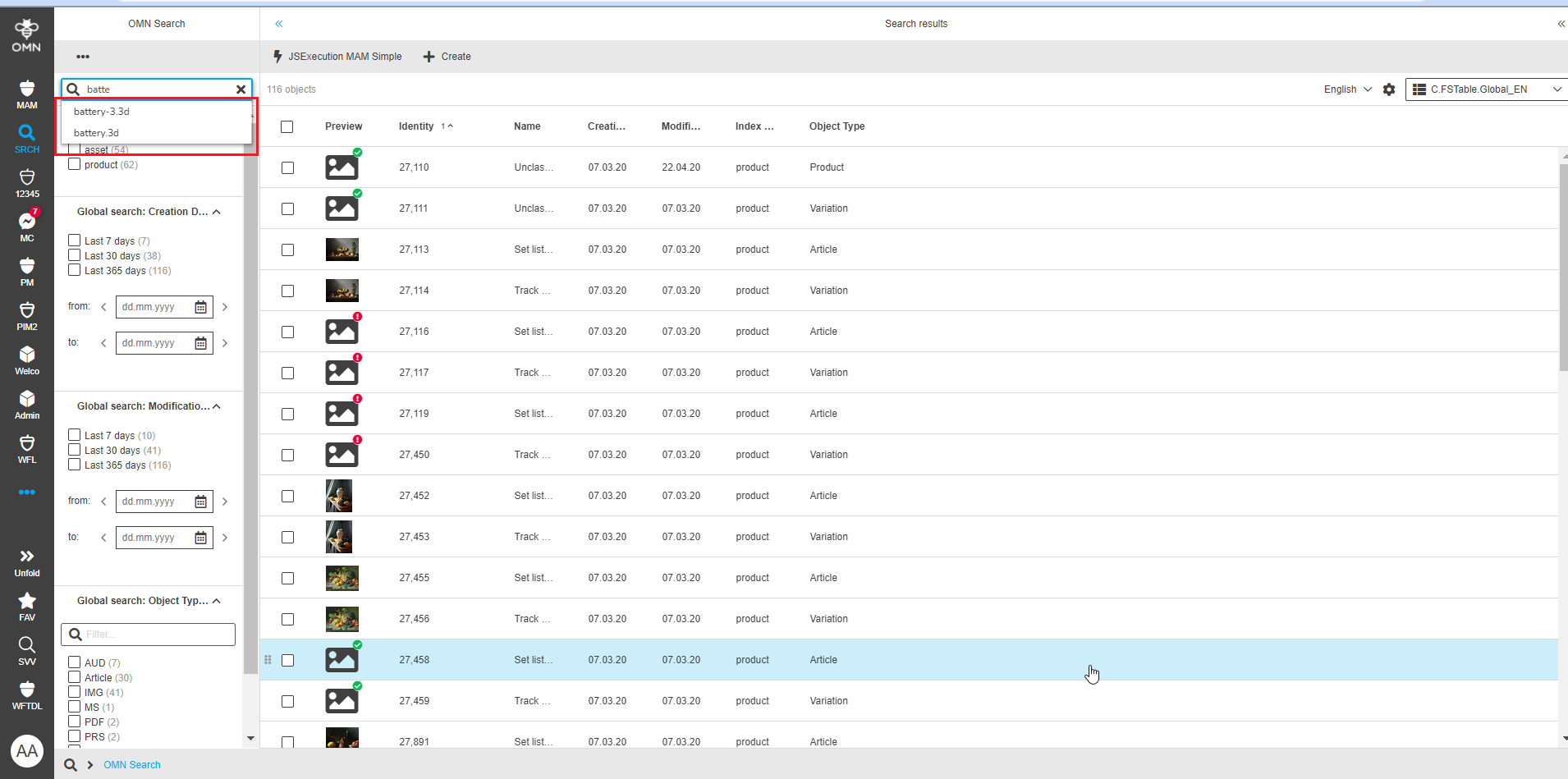
Task: Open the MAM module in the sidebar
Action: click(26, 93)
